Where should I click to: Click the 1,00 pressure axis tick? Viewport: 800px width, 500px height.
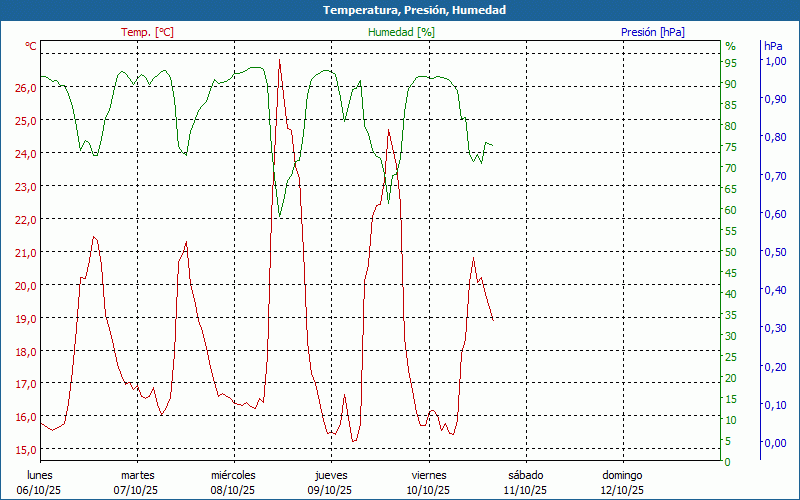pyautogui.click(x=775, y=61)
